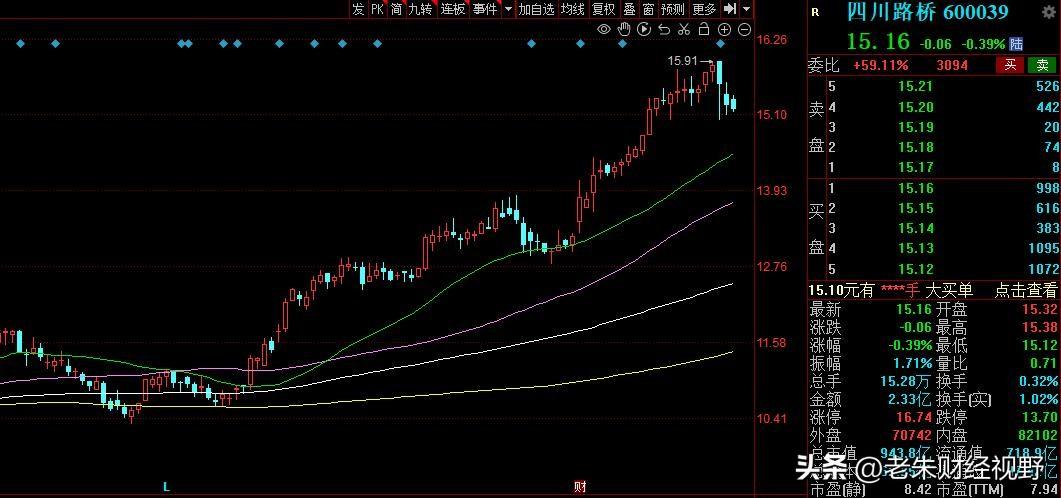Click the 财 marker on time axis
Image resolution: width=1061 pixels, height=498 pixels.
pos(579,486)
